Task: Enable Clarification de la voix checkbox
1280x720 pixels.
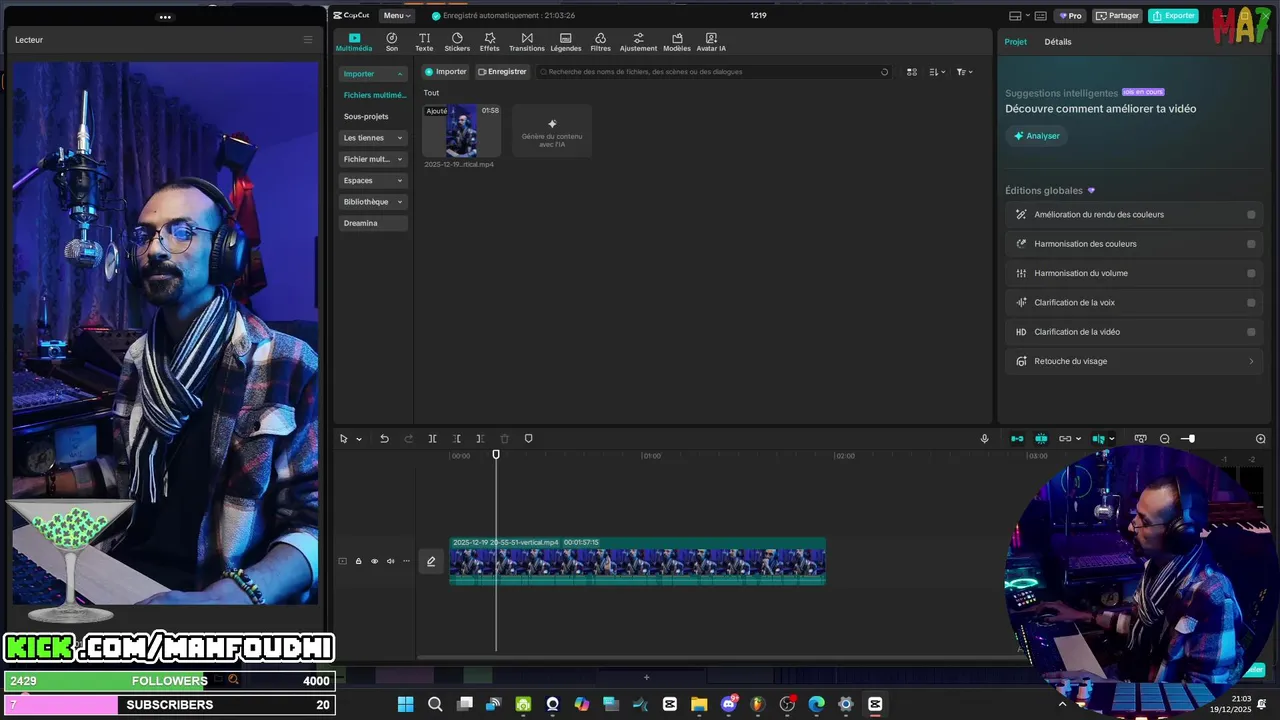Action: point(1251,302)
